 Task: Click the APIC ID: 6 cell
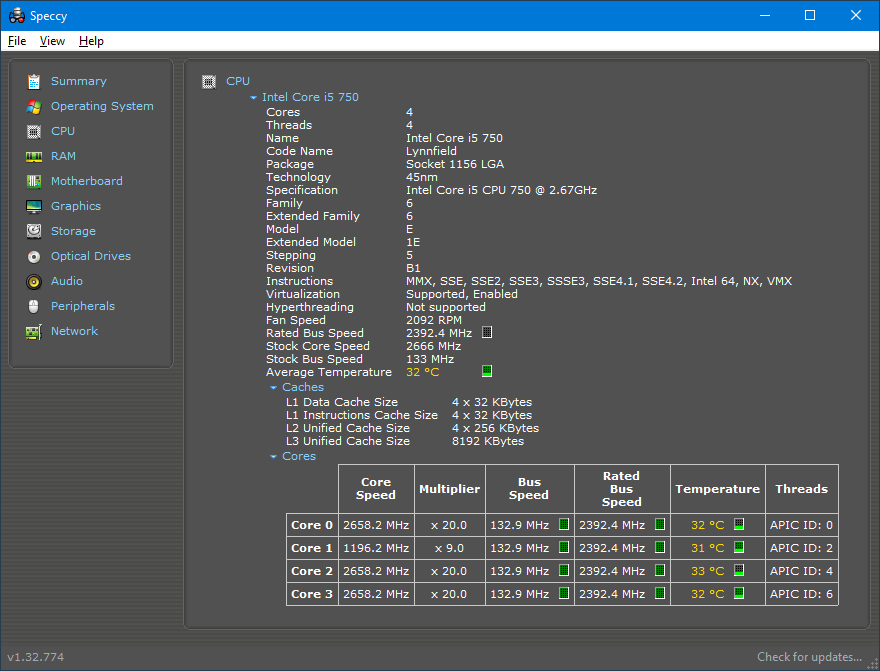(801, 594)
